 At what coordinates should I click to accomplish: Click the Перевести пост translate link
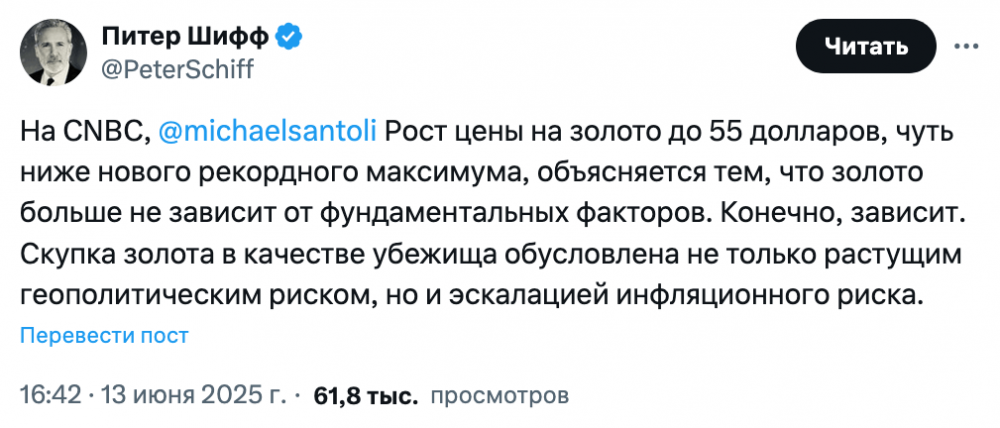point(104,335)
